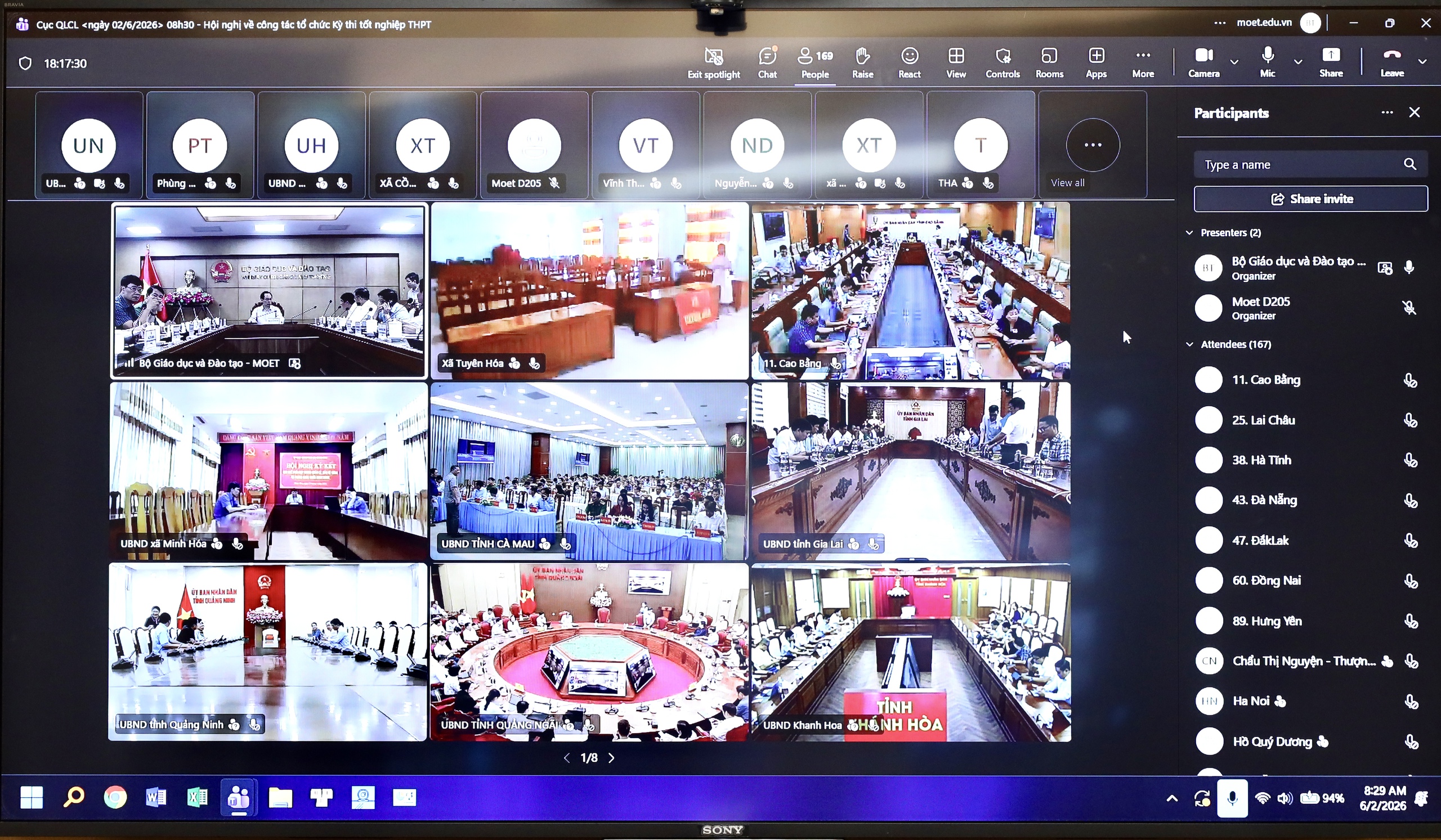
Task: Open the React emoji menu
Action: click(909, 62)
